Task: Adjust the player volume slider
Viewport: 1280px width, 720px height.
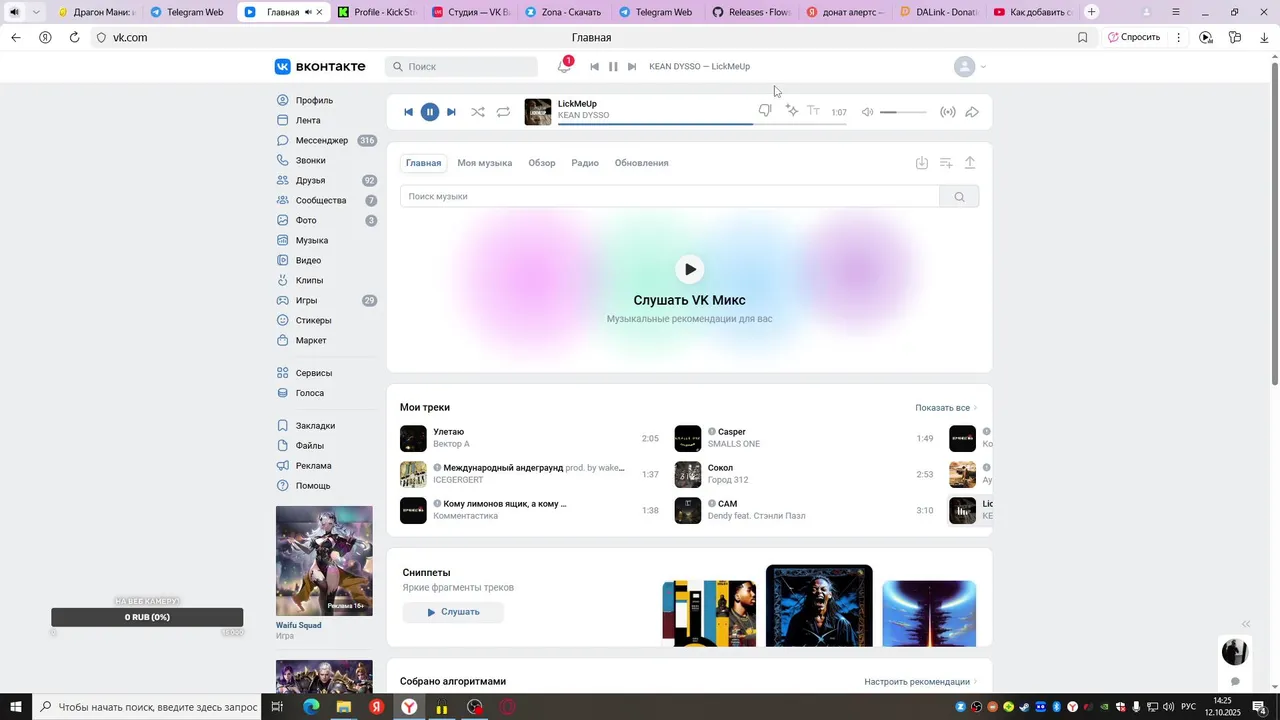Action: click(x=903, y=112)
